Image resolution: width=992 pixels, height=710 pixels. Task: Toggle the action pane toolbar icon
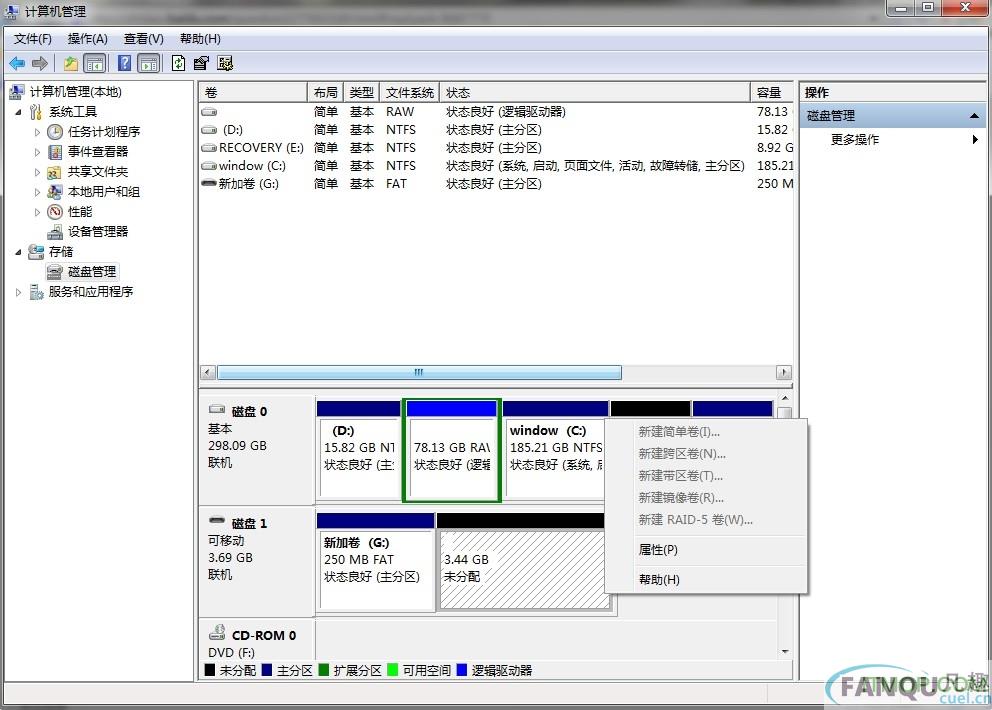149,63
